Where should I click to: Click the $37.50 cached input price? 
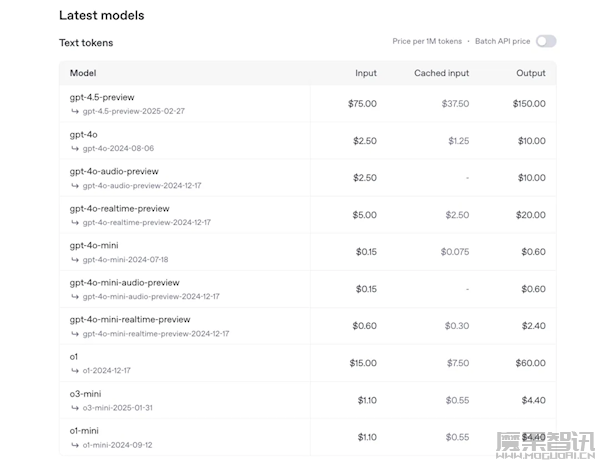click(455, 104)
